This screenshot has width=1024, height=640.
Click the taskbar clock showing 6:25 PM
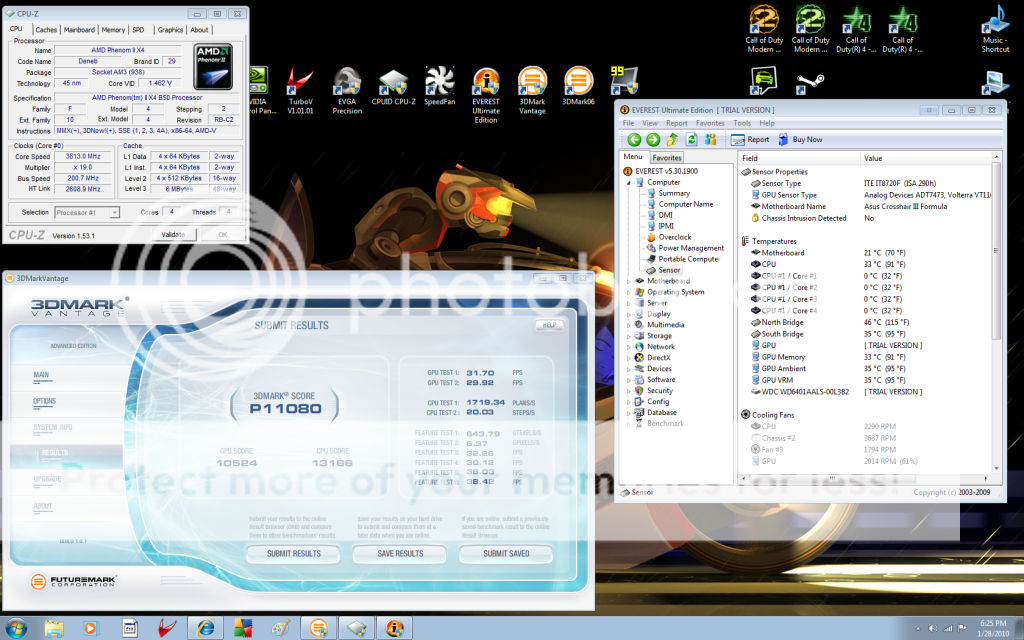click(x=993, y=628)
